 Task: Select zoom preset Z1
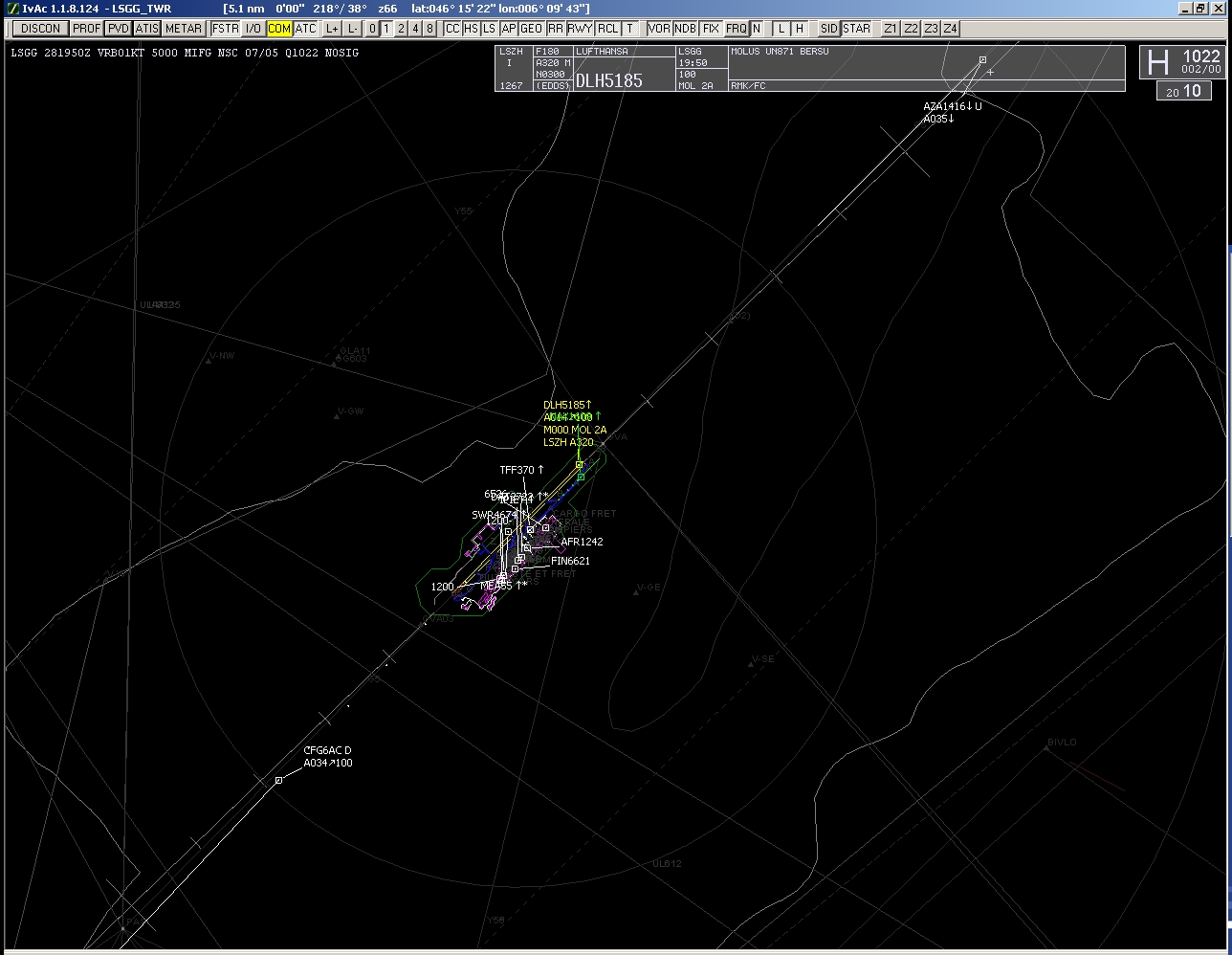[x=891, y=29]
